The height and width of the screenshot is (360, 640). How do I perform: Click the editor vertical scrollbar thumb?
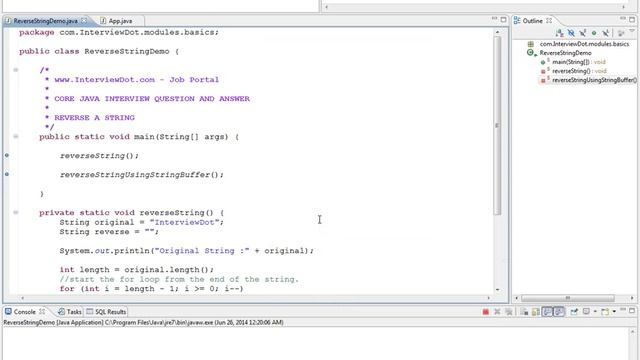coord(497,126)
